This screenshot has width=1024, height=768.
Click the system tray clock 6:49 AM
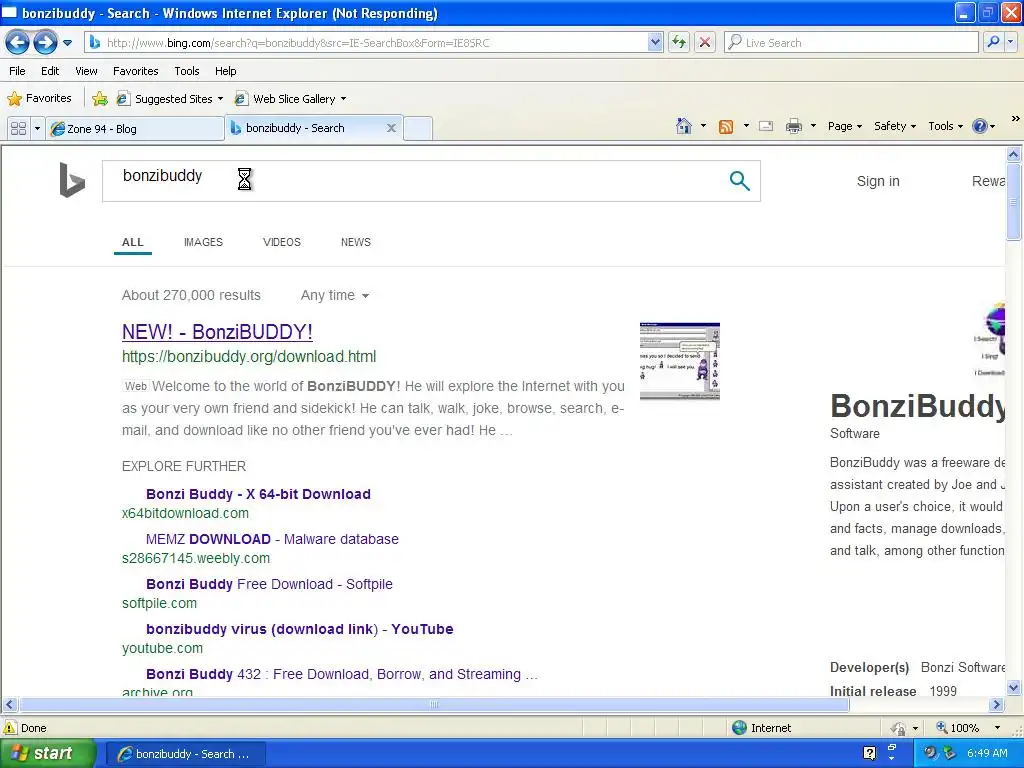(x=987, y=754)
